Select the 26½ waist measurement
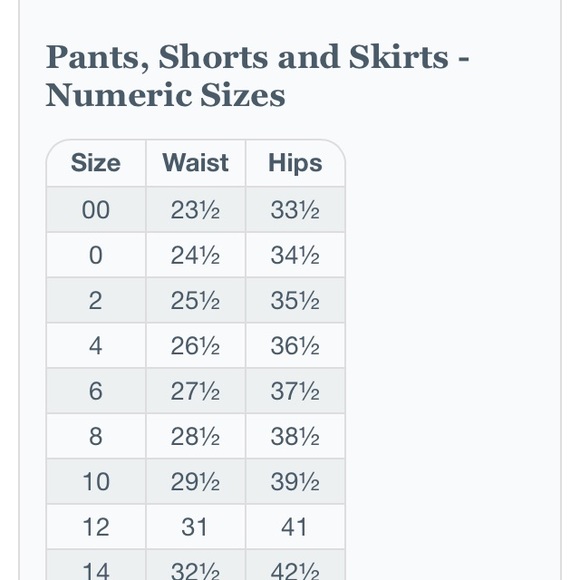Viewport: 580px width, 580px height. pyautogui.click(x=196, y=346)
